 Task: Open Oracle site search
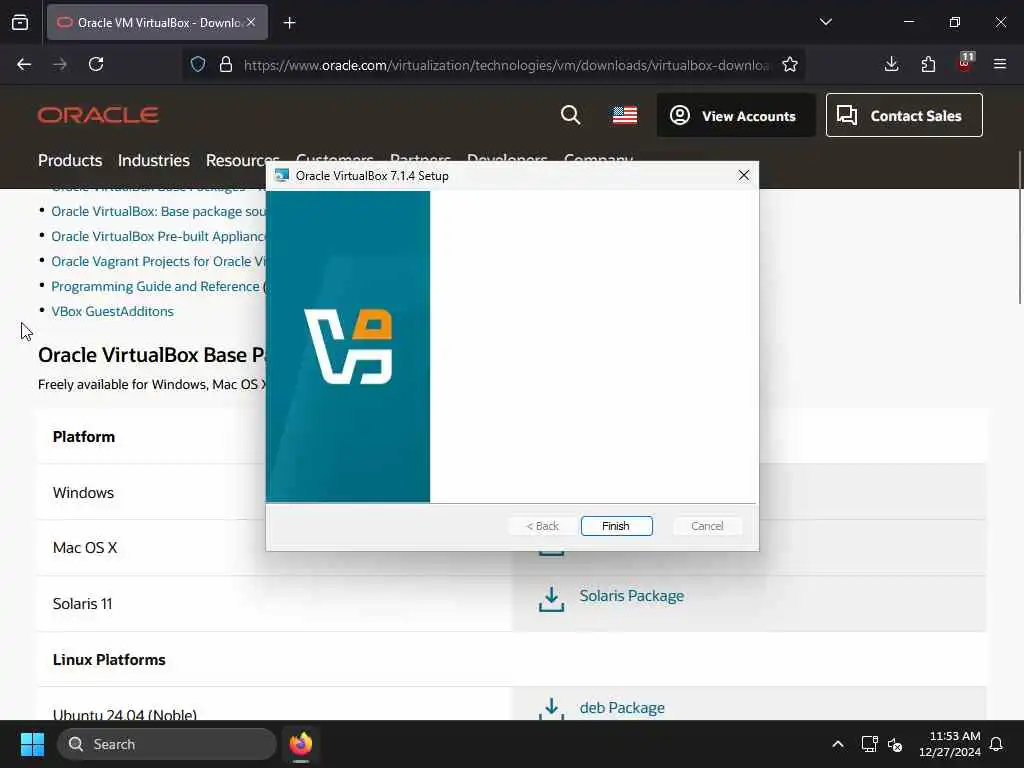570,115
